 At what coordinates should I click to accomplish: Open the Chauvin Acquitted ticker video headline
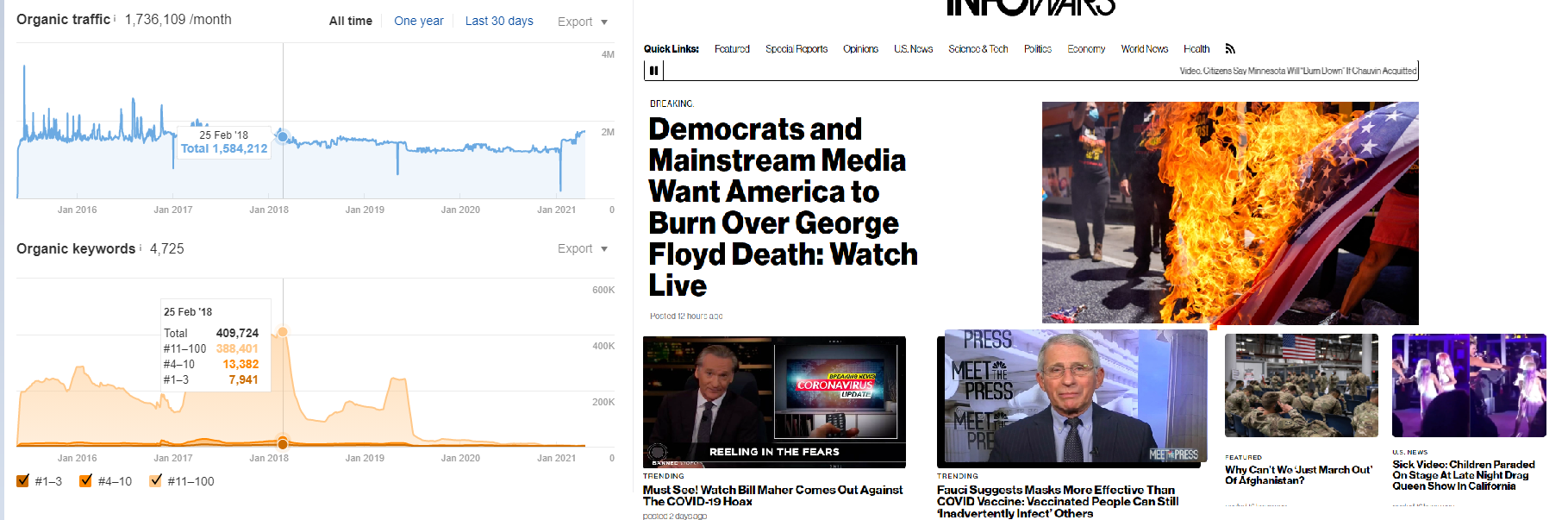pyautogui.click(x=1298, y=71)
